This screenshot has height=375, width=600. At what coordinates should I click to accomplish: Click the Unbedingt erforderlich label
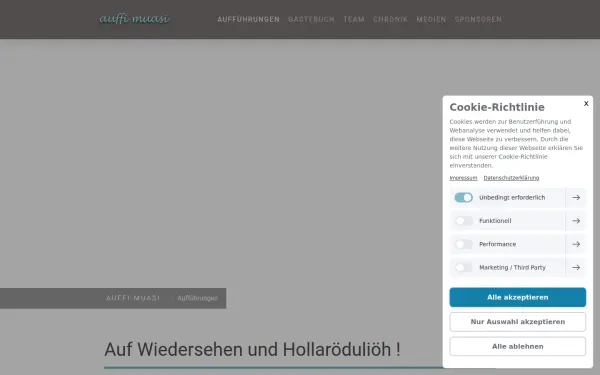[x=512, y=197]
